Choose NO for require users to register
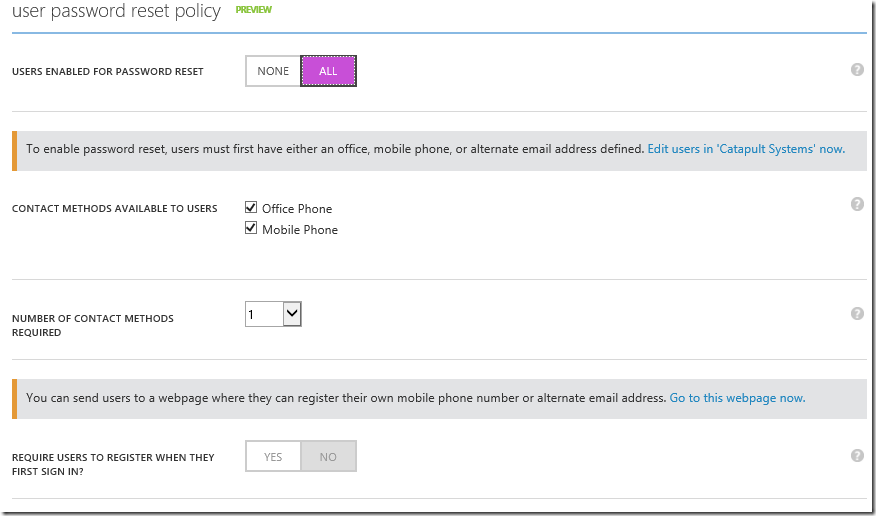 (328, 456)
